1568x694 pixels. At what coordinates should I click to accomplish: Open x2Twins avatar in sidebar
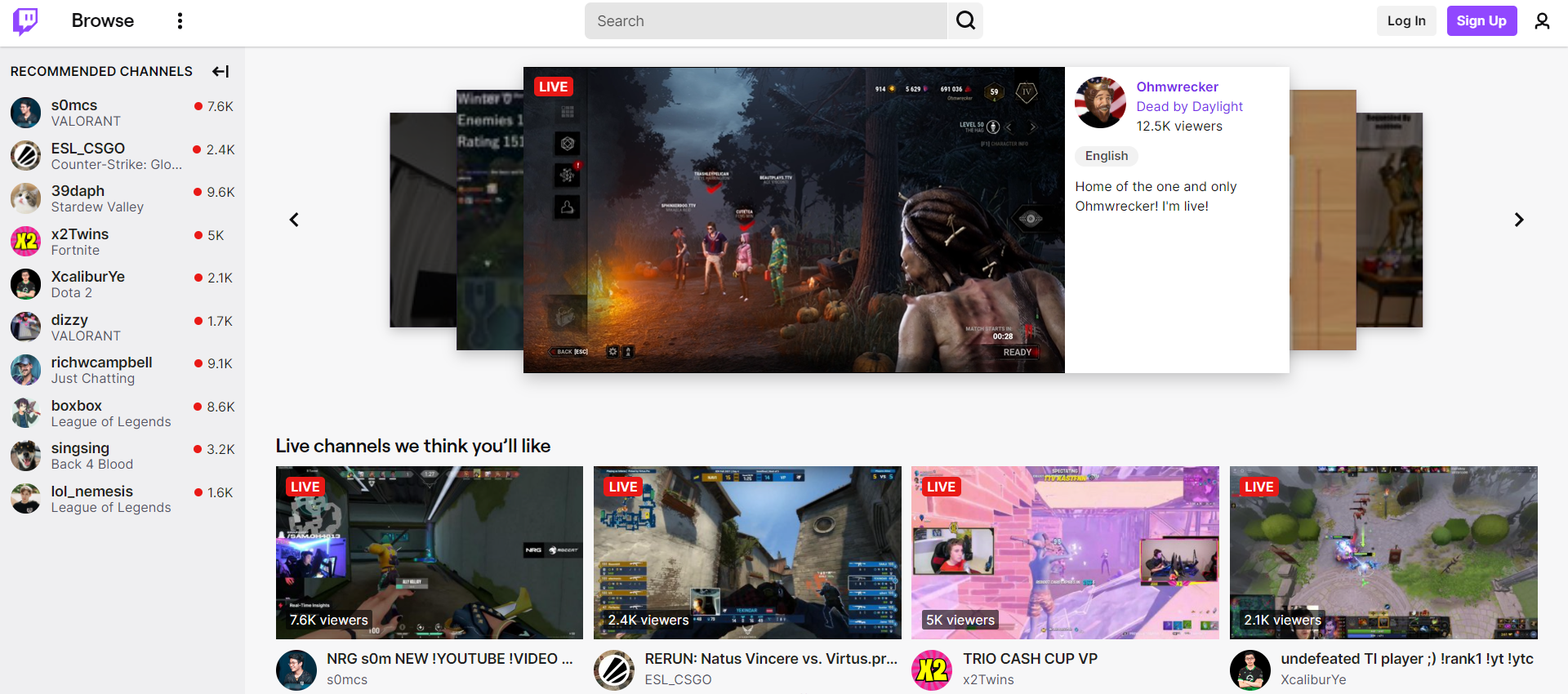pyautogui.click(x=25, y=242)
